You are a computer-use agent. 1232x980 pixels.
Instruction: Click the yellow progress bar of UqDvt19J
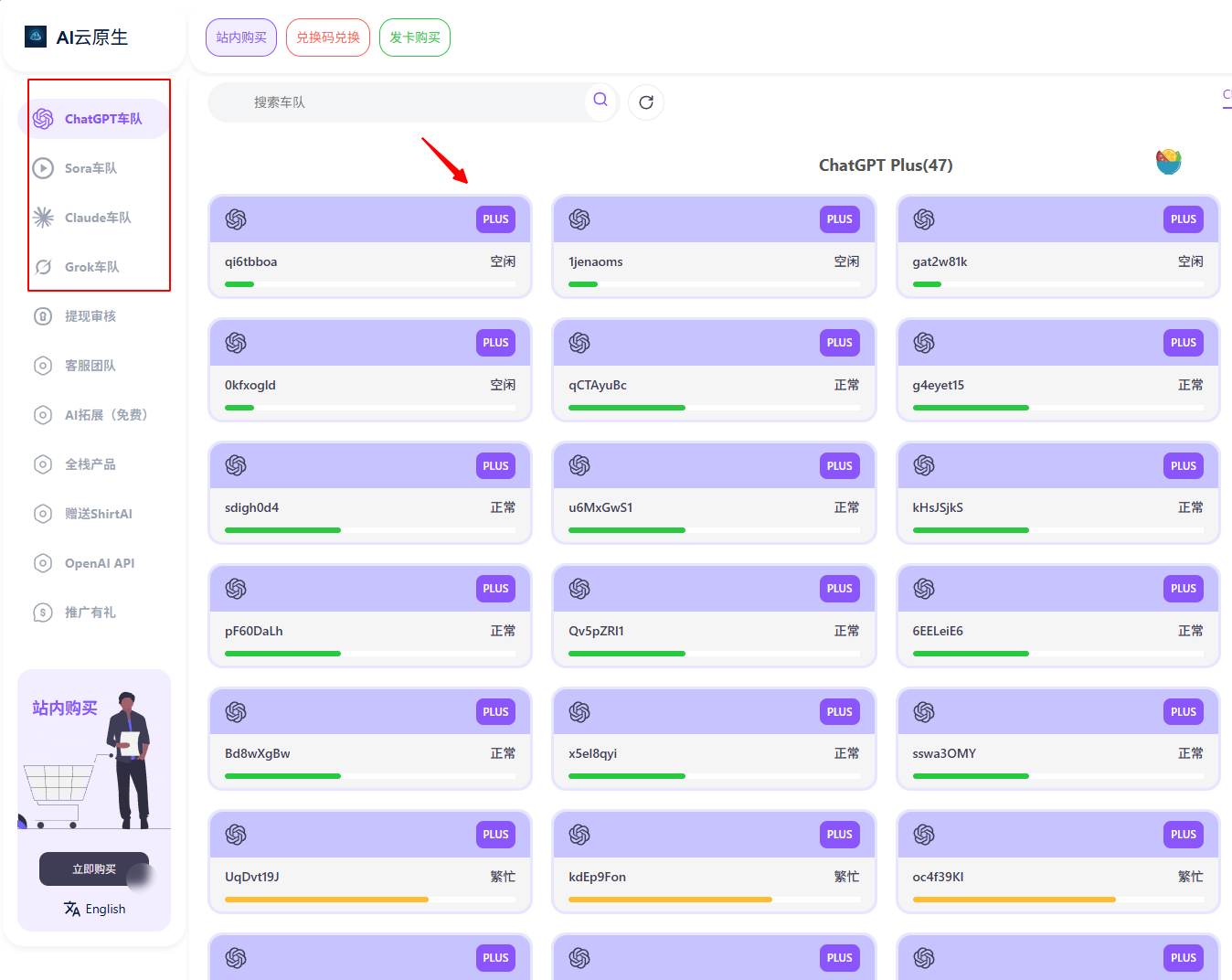(x=326, y=900)
